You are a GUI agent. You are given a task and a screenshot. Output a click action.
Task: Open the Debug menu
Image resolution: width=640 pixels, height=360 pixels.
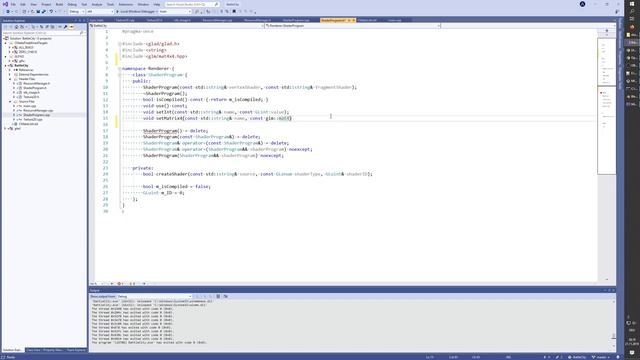tap(72, 4)
